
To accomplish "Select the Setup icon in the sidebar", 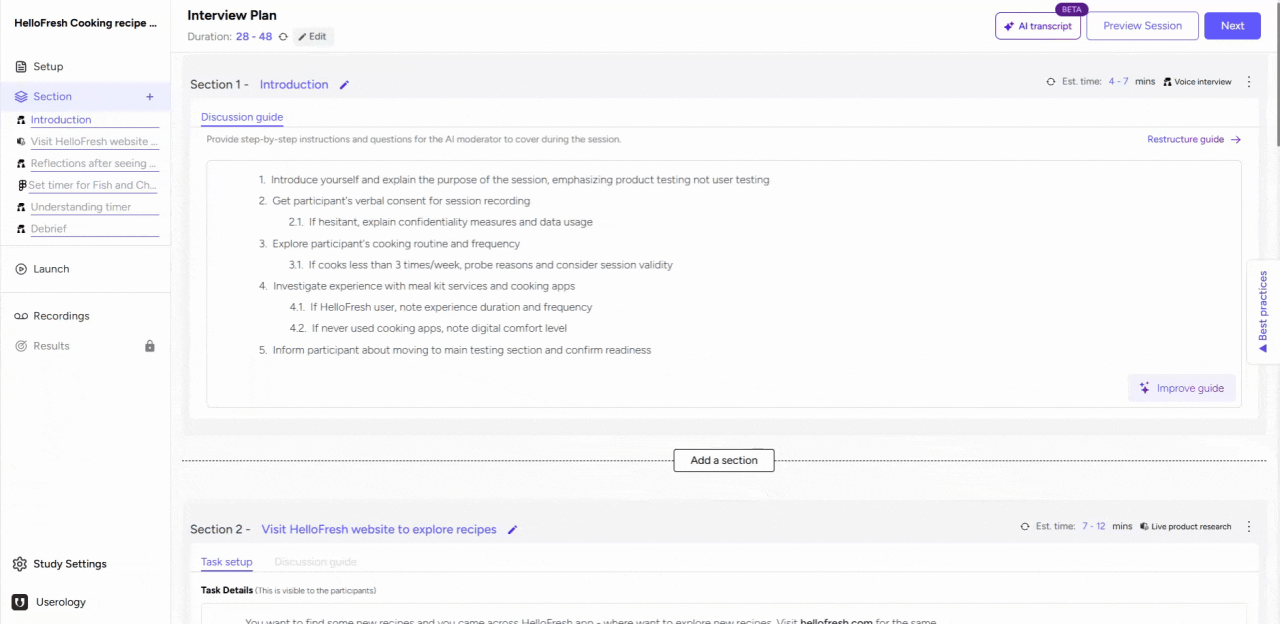I will [21, 66].
